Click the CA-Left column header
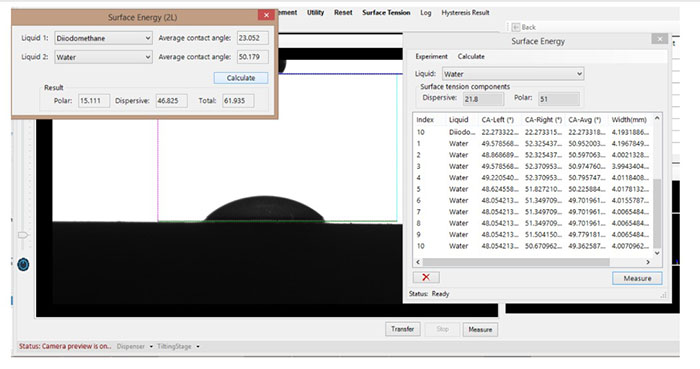Viewport: 700px width, 369px height. [497, 120]
